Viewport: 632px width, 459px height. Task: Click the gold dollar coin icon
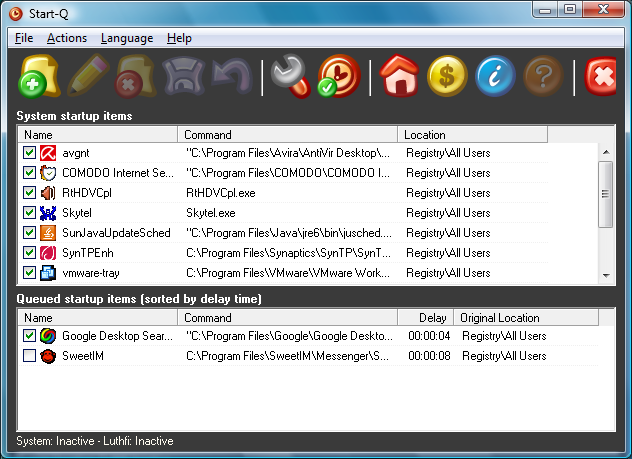(447, 76)
